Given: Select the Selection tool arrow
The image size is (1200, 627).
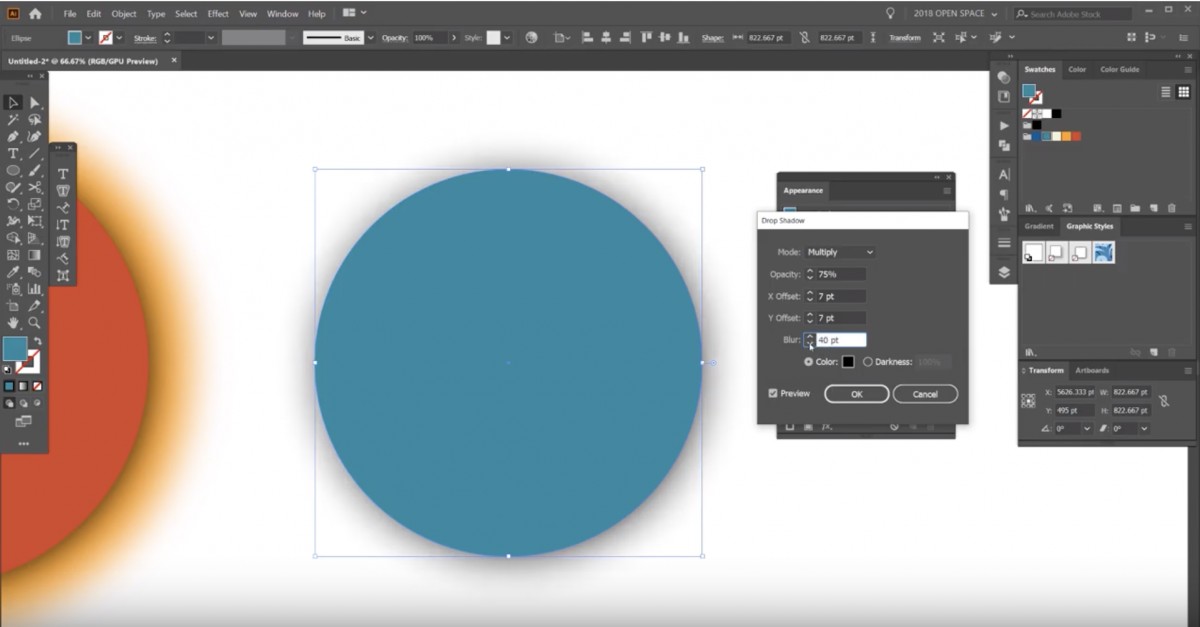Looking at the screenshot, I should [13, 102].
